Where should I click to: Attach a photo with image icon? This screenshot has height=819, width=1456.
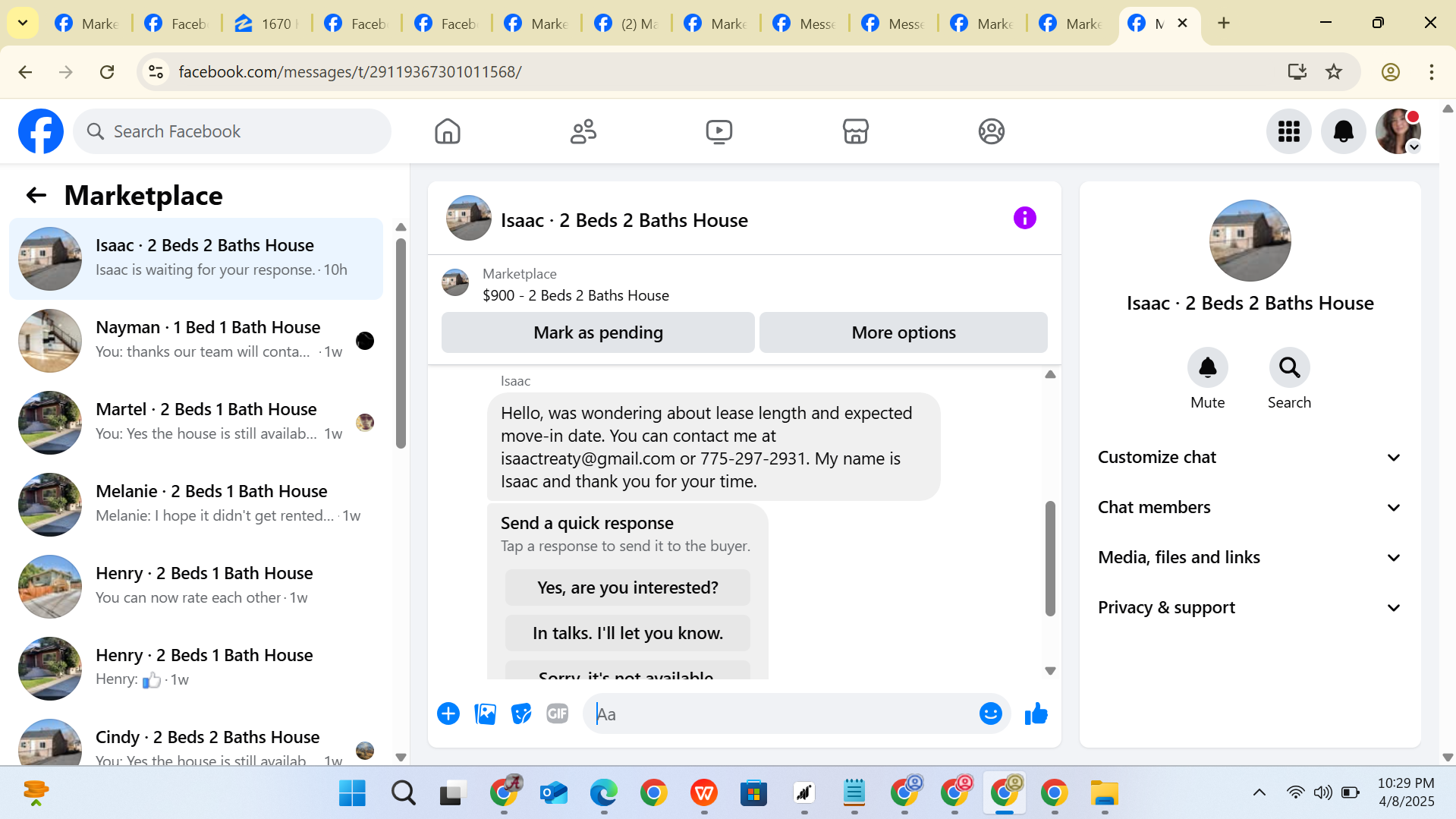point(485,713)
